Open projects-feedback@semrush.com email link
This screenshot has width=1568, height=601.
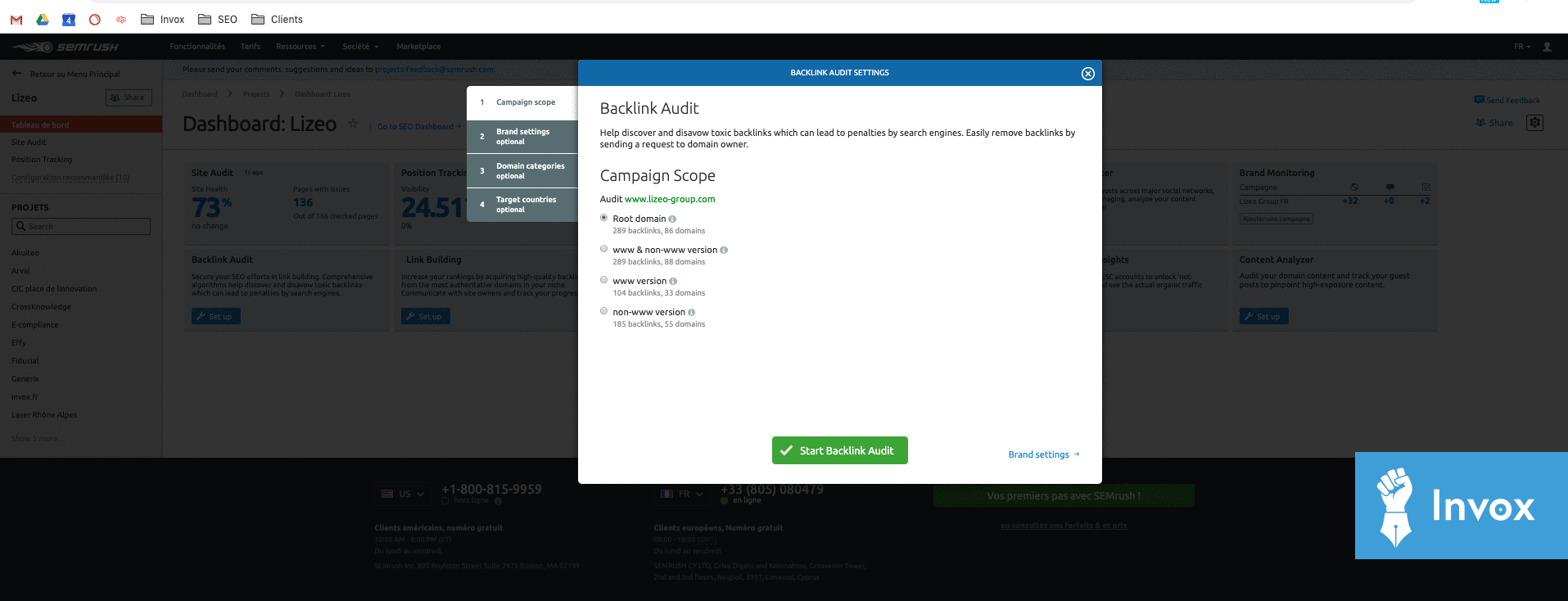point(435,70)
